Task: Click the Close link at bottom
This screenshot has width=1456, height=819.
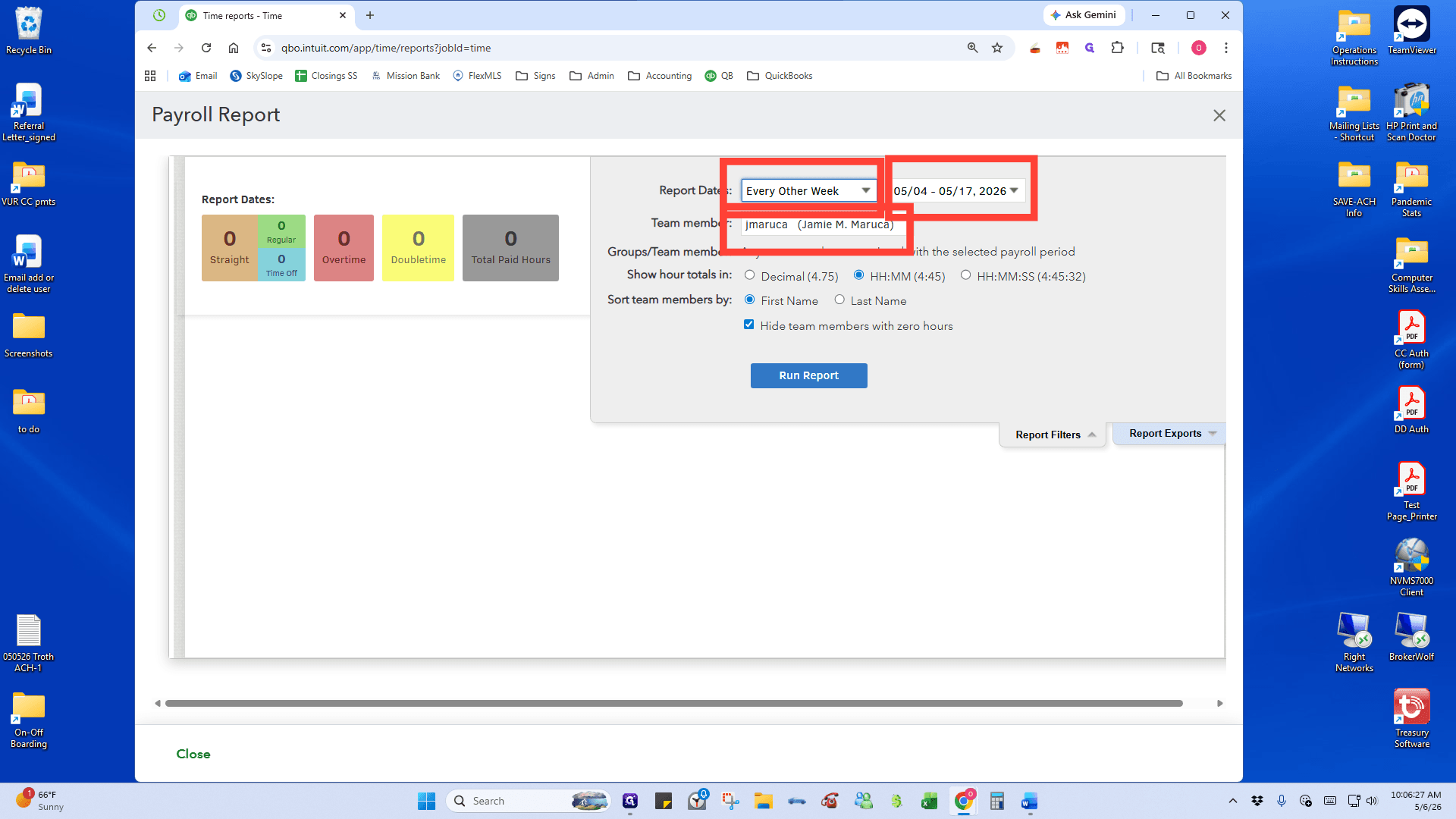Action: tap(193, 754)
